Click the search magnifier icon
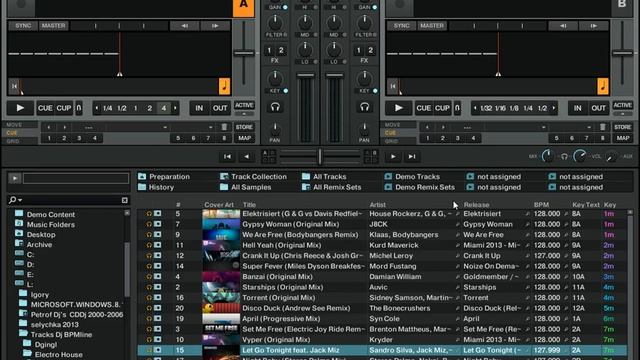This screenshot has width=640, height=360. (x=13, y=200)
